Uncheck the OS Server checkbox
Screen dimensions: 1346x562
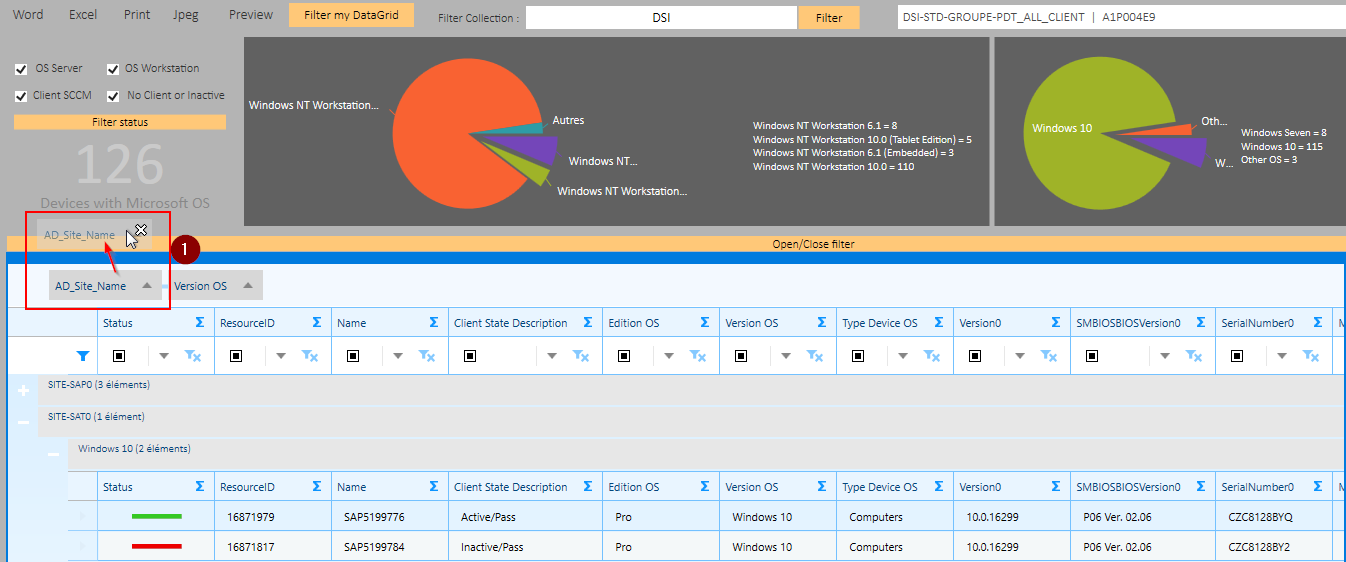(21, 69)
